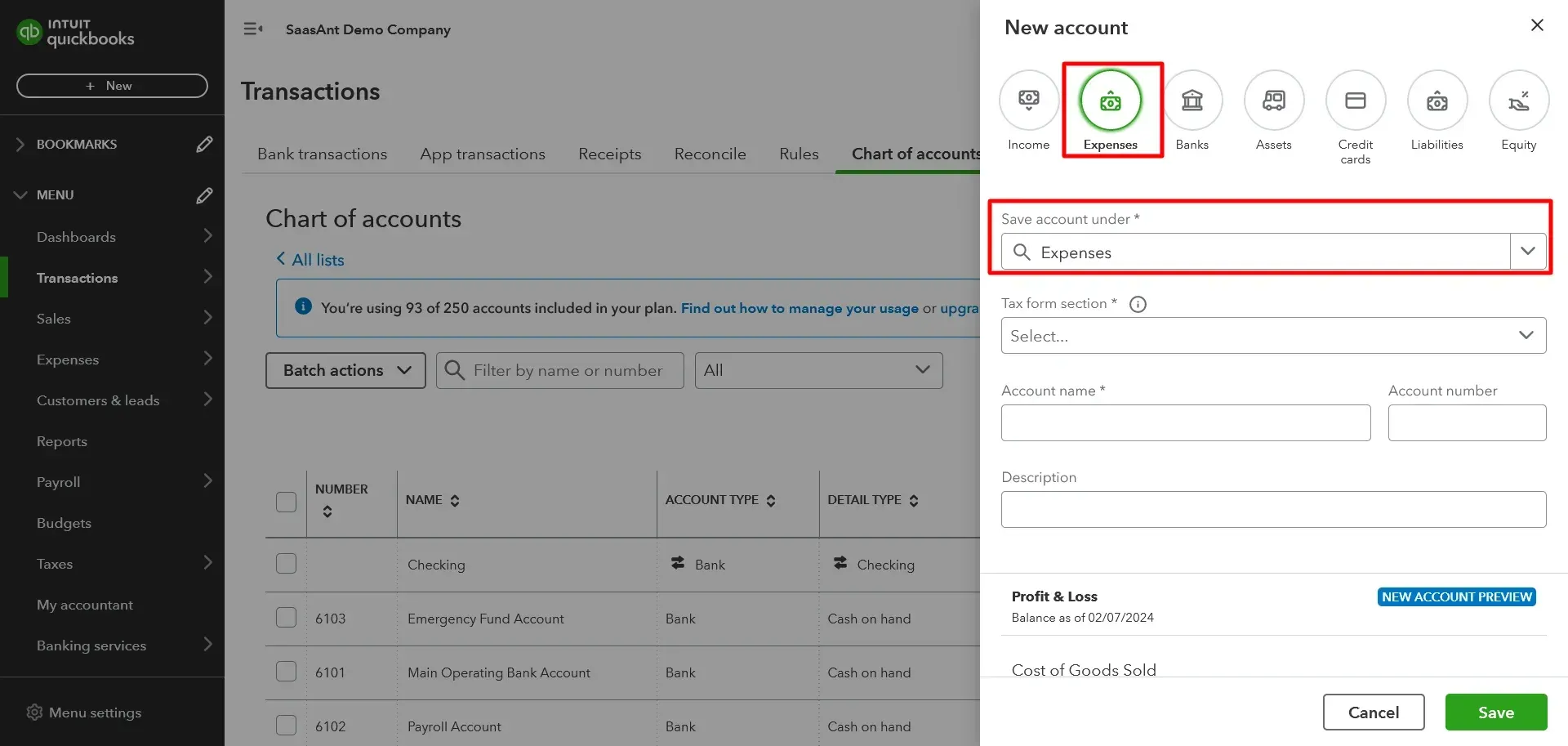Click the bank feed icon beside Checking detail

840,563
